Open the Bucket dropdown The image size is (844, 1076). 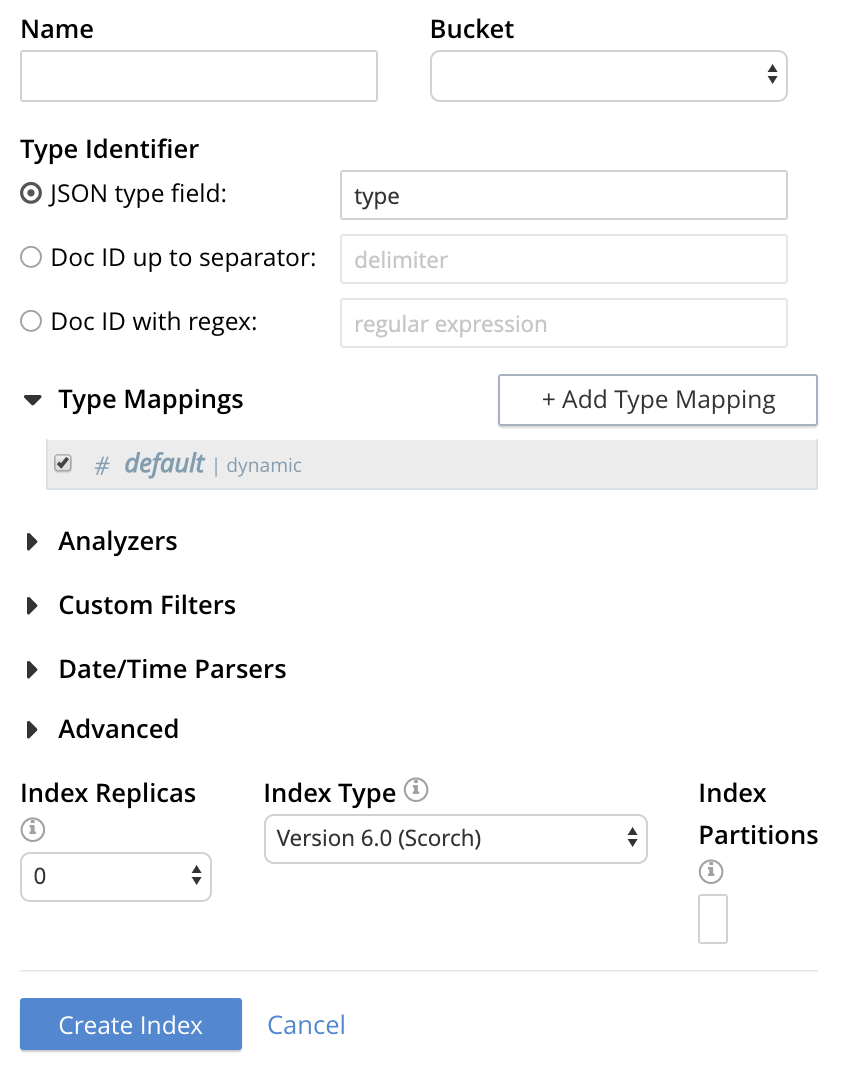click(608, 76)
